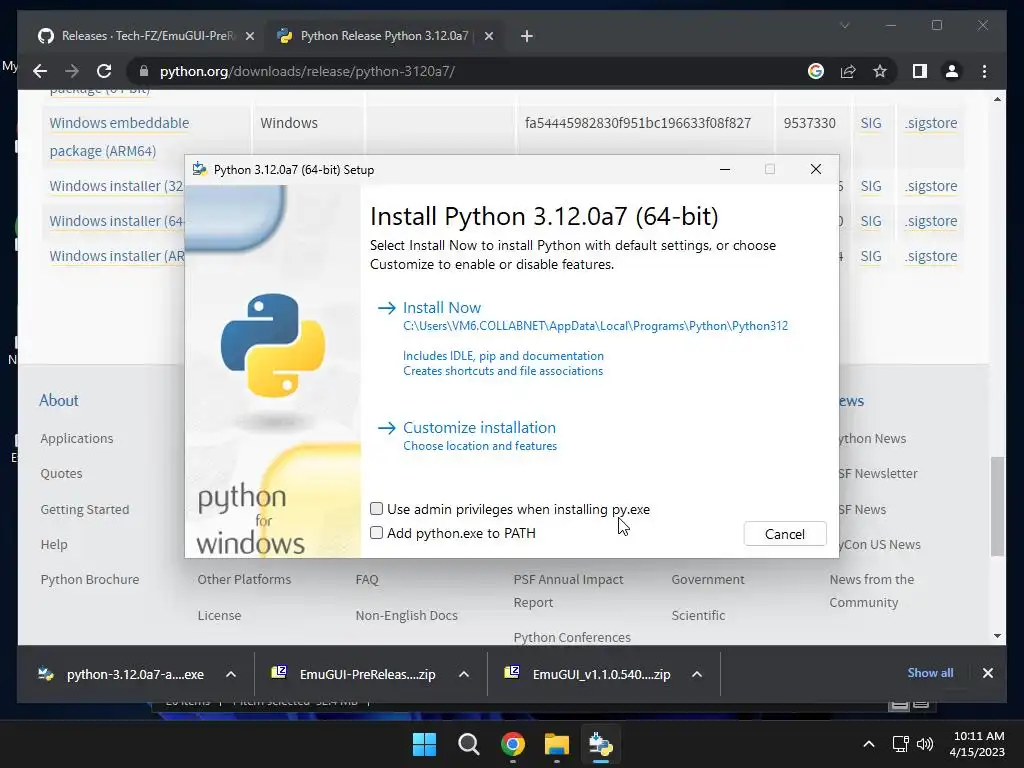
Task: Open Scientific footer link
Action: click(x=698, y=615)
